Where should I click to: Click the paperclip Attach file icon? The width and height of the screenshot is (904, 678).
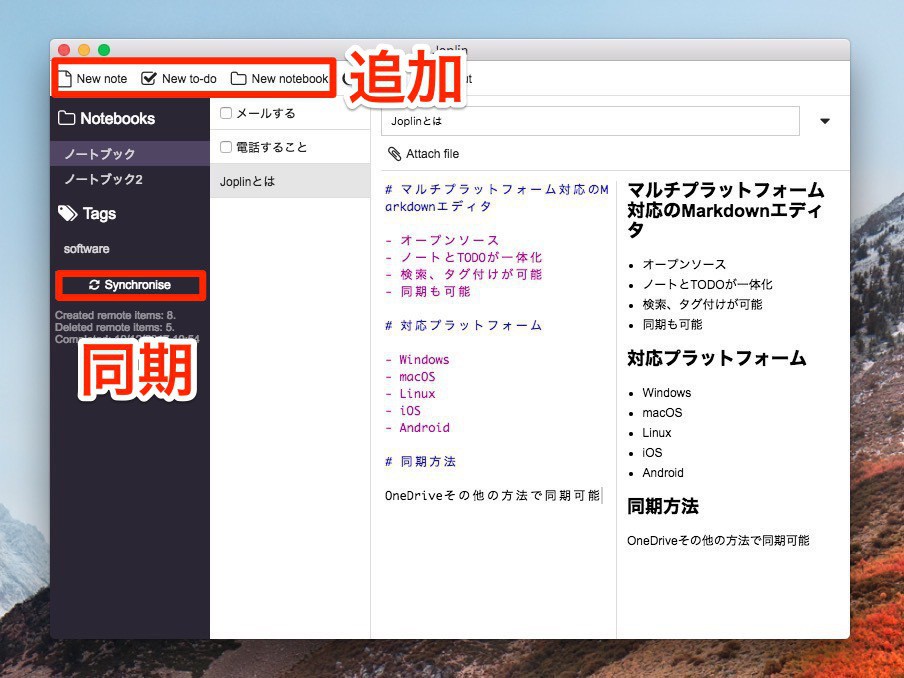[x=394, y=154]
